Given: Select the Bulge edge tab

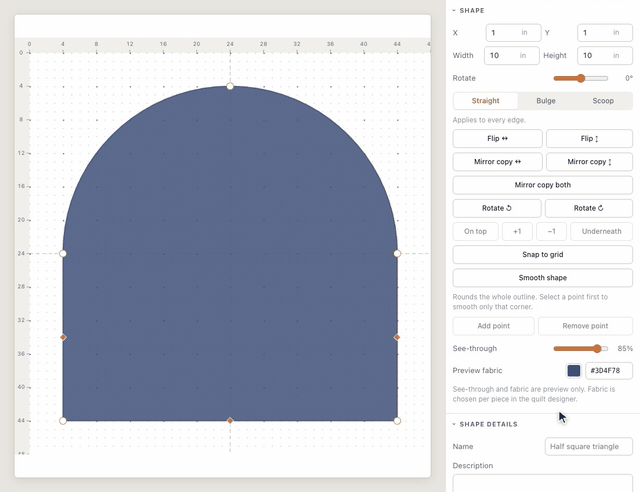Looking at the screenshot, I should point(546,101).
